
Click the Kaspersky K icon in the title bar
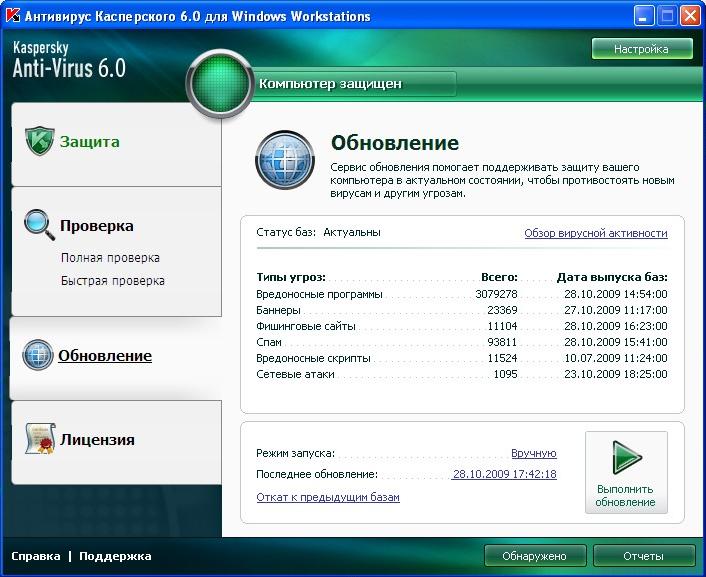[12, 16]
